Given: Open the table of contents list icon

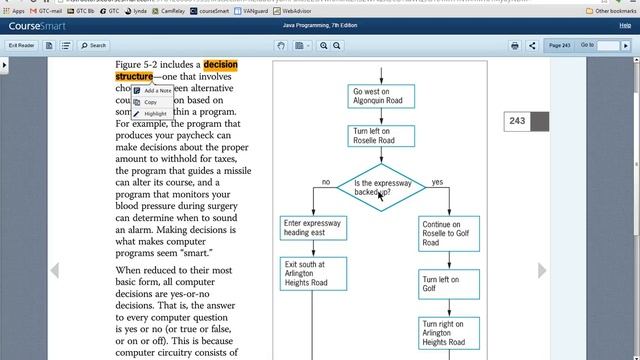Looking at the screenshot, I should (x=66, y=45).
